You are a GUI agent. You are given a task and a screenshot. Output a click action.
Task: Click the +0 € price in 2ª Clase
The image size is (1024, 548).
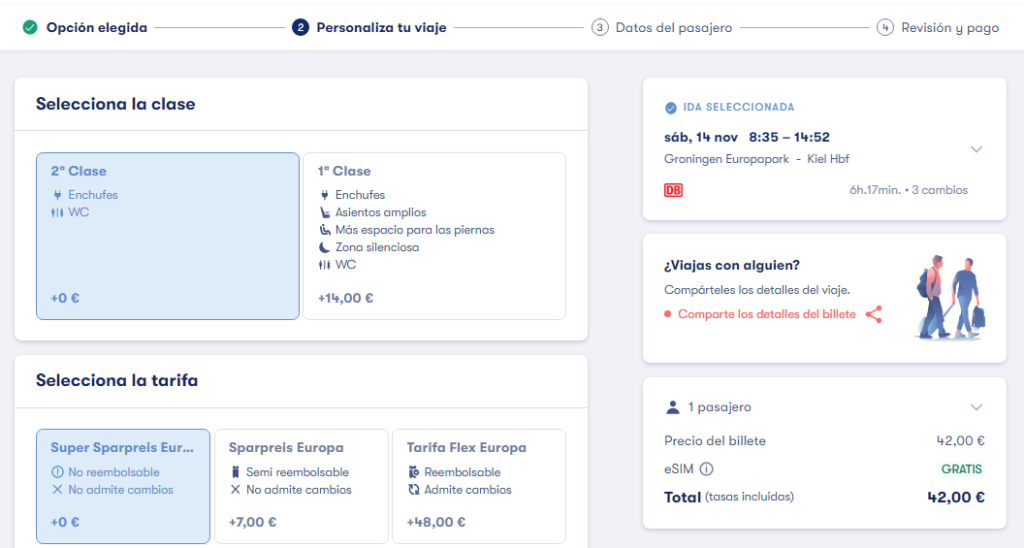click(x=65, y=298)
